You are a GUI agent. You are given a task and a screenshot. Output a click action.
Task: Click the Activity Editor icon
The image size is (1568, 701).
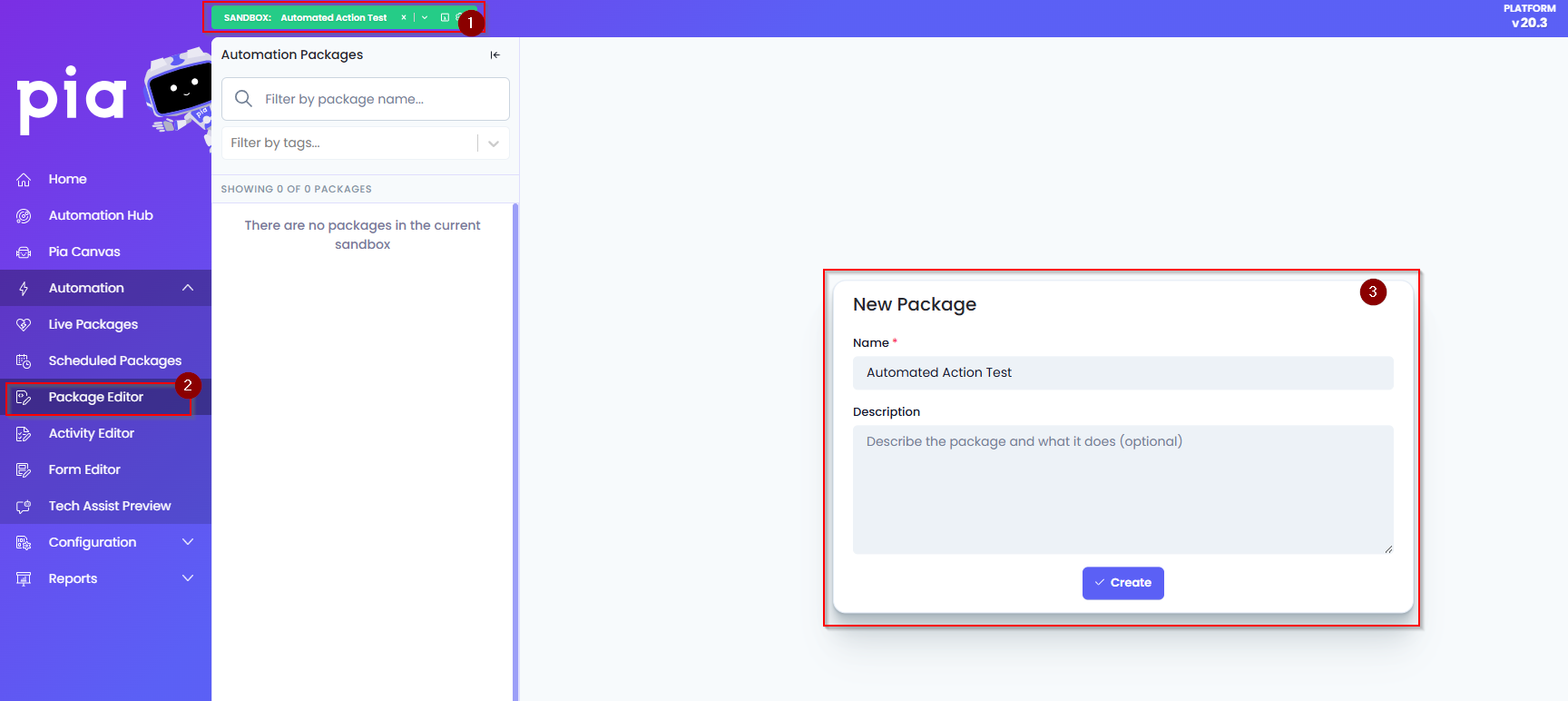click(x=24, y=434)
